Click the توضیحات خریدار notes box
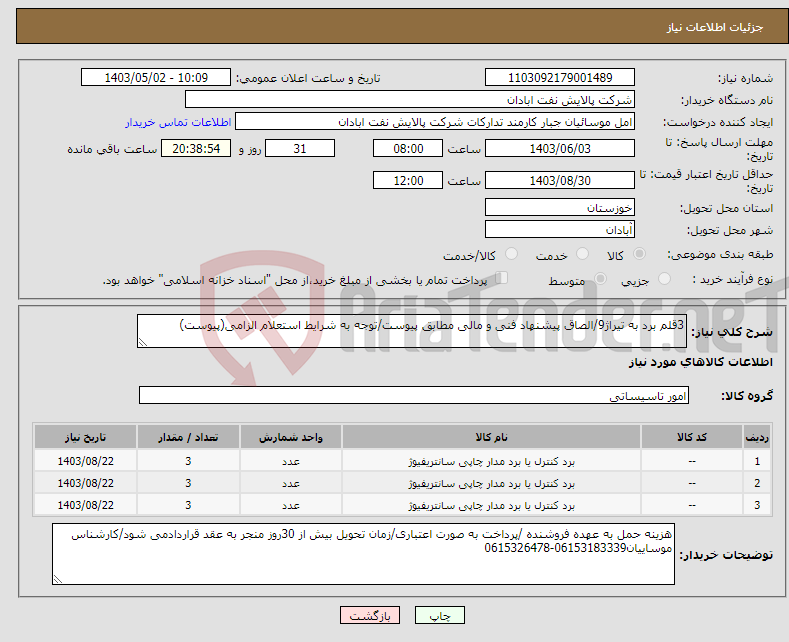 click(363, 554)
